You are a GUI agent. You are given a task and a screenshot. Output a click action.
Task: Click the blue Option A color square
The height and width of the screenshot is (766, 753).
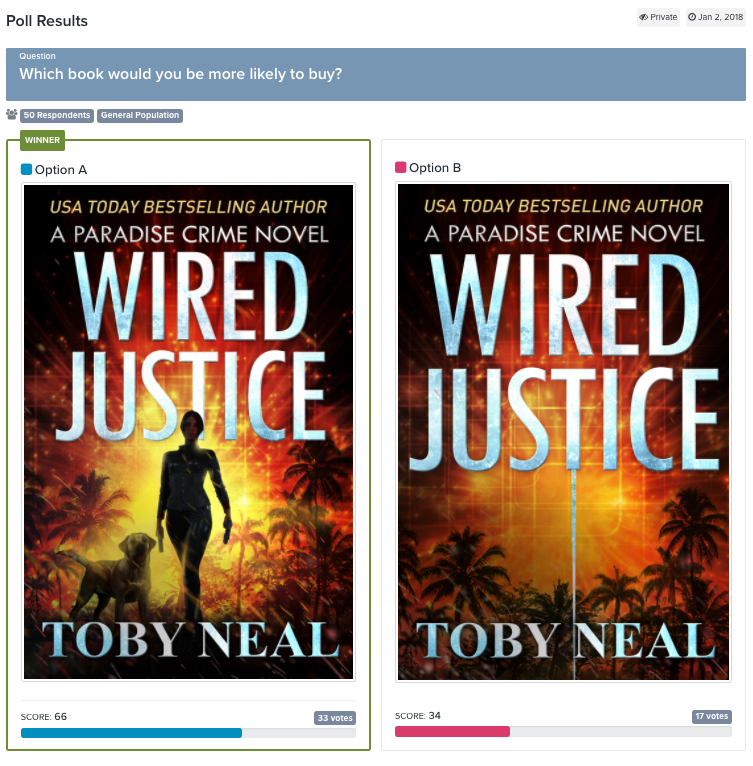pyautogui.click(x=26, y=170)
